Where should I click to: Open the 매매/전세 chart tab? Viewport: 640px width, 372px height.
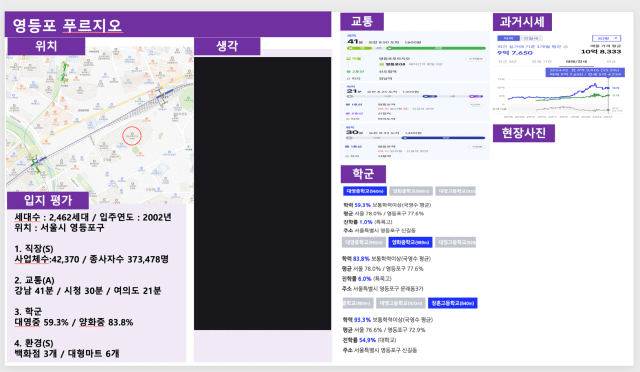(x=576, y=62)
